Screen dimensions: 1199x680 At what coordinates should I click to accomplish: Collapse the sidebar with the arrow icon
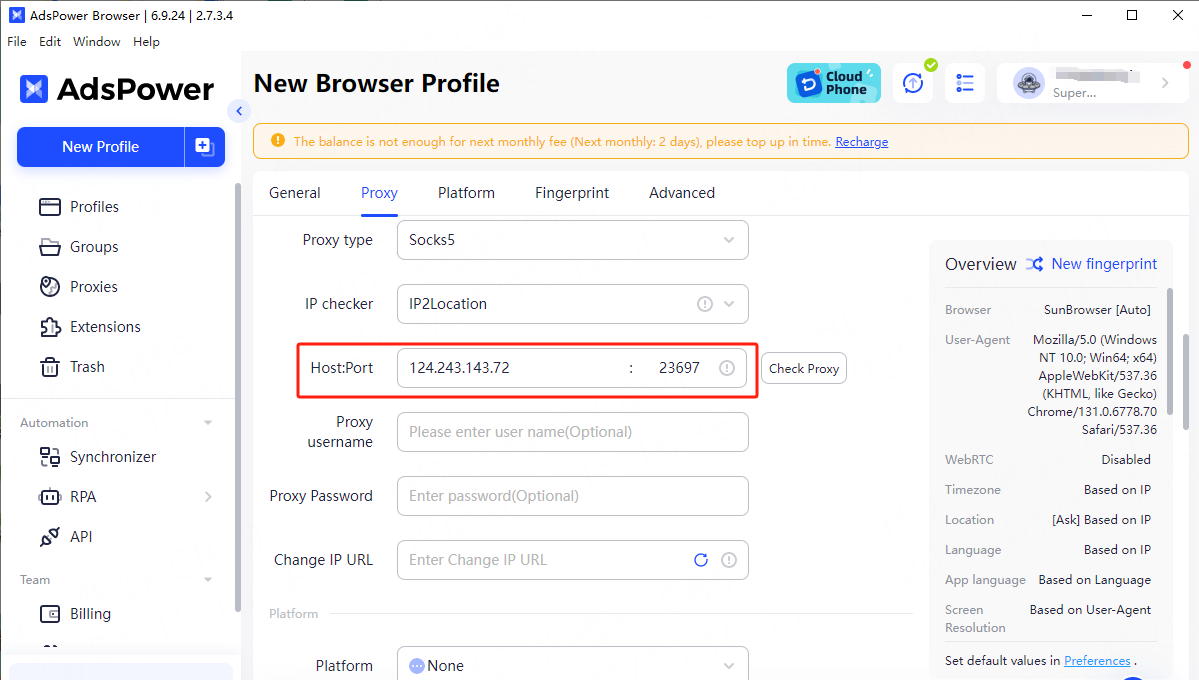pos(238,111)
